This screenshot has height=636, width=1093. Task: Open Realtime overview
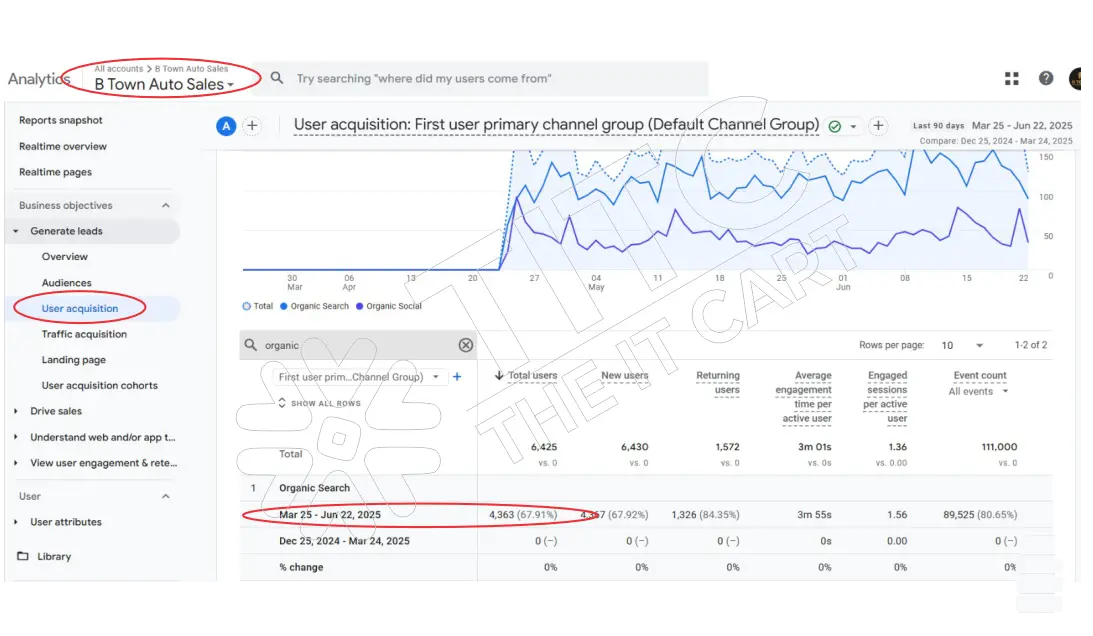tap(63, 146)
